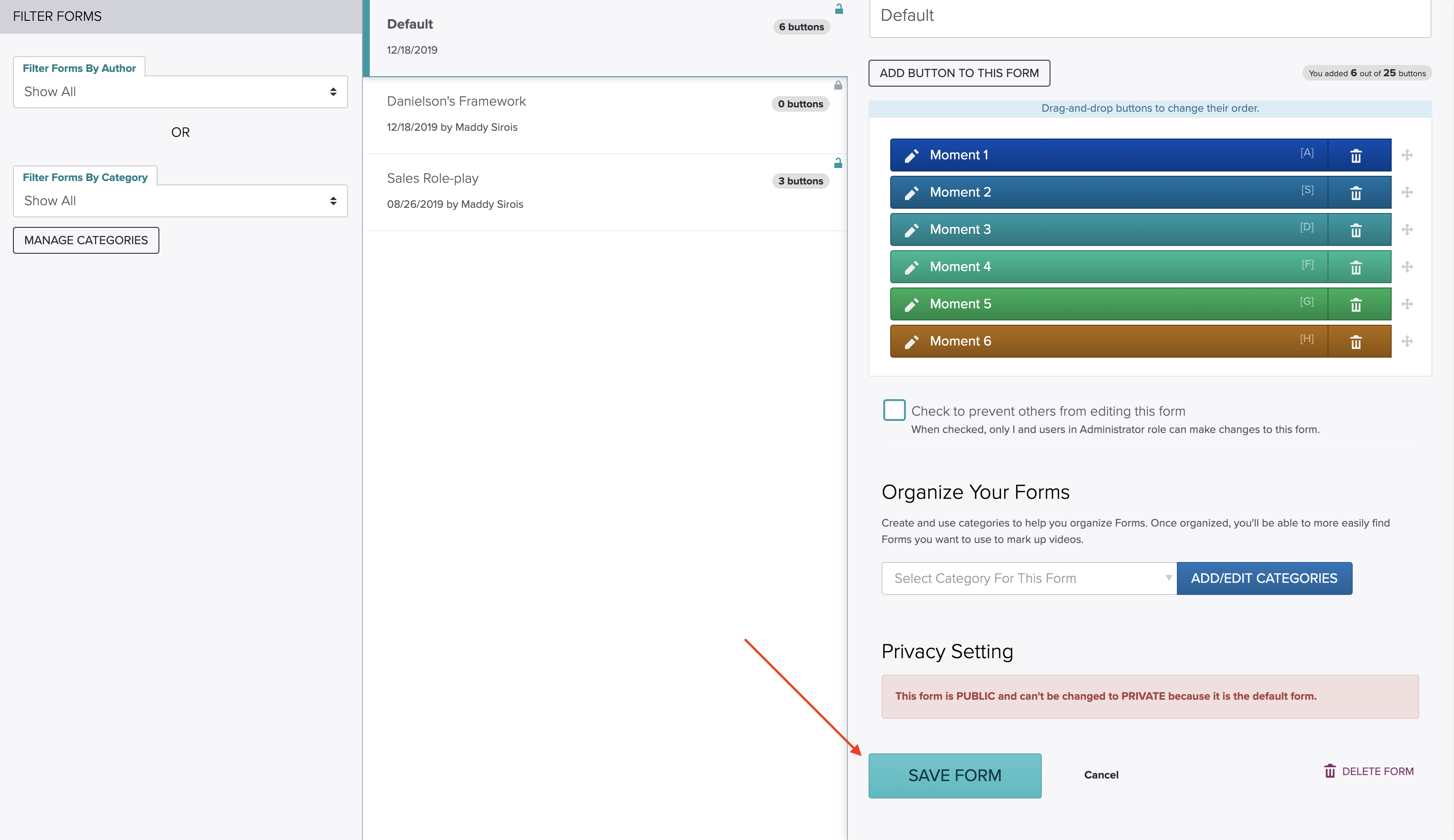Image resolution: width=1454 pixels, height=840 pixels.
Task: Click the Moment 1 blue button bar
Action: click(x=1108, y=155)
